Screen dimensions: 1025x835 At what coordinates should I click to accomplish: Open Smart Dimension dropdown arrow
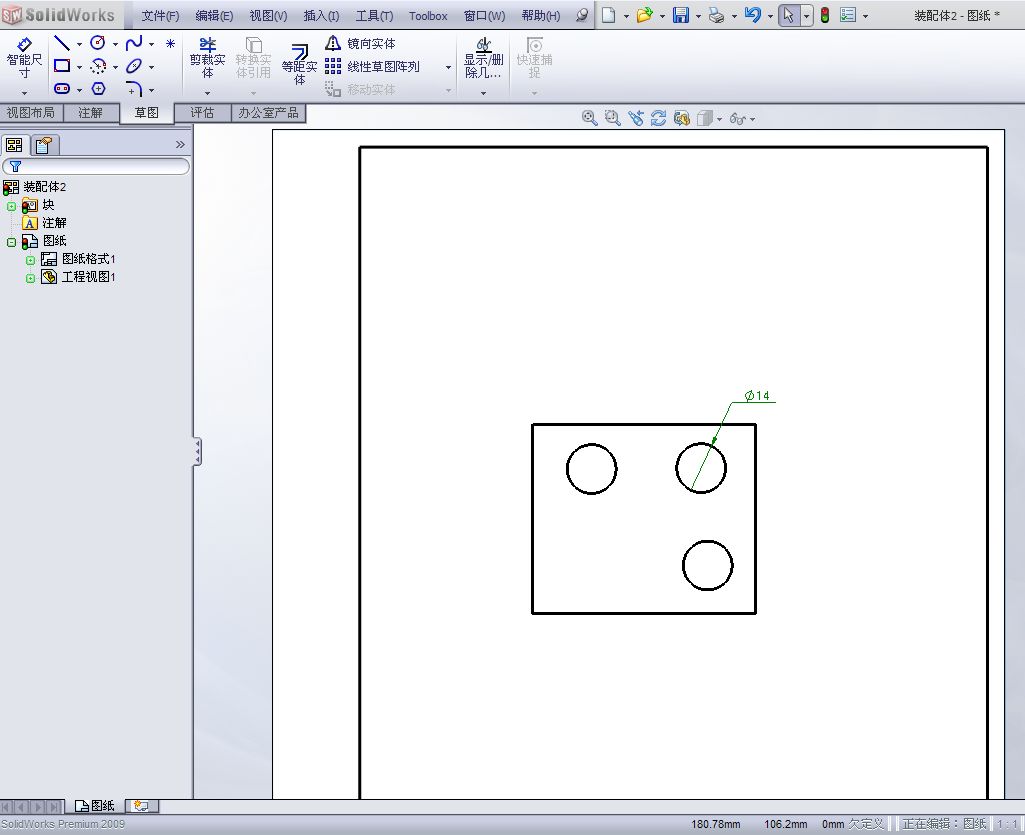(24, 93)
